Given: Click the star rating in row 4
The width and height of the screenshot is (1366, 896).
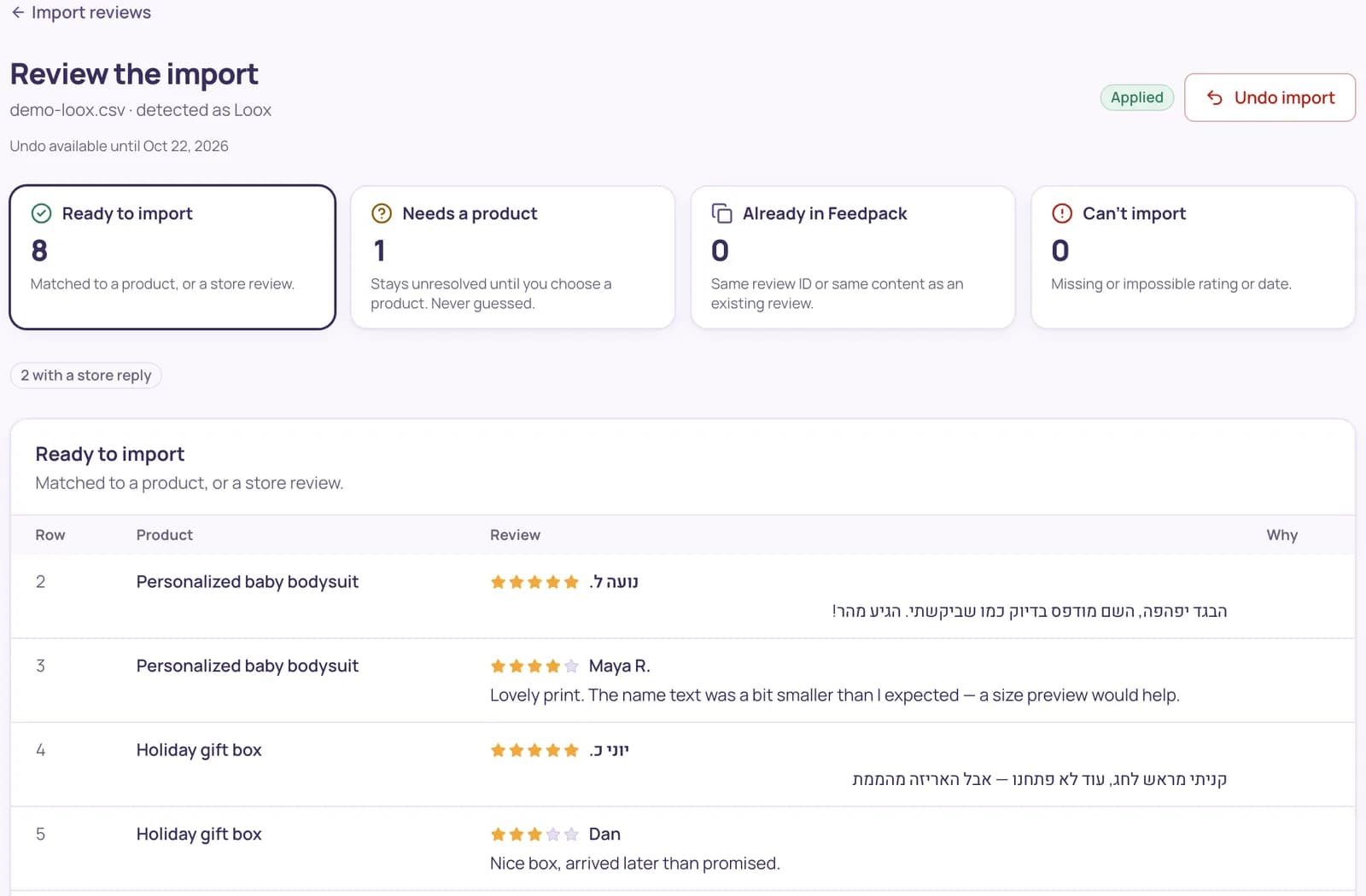Looking at the screenshot, I should [x=534, y=750].
